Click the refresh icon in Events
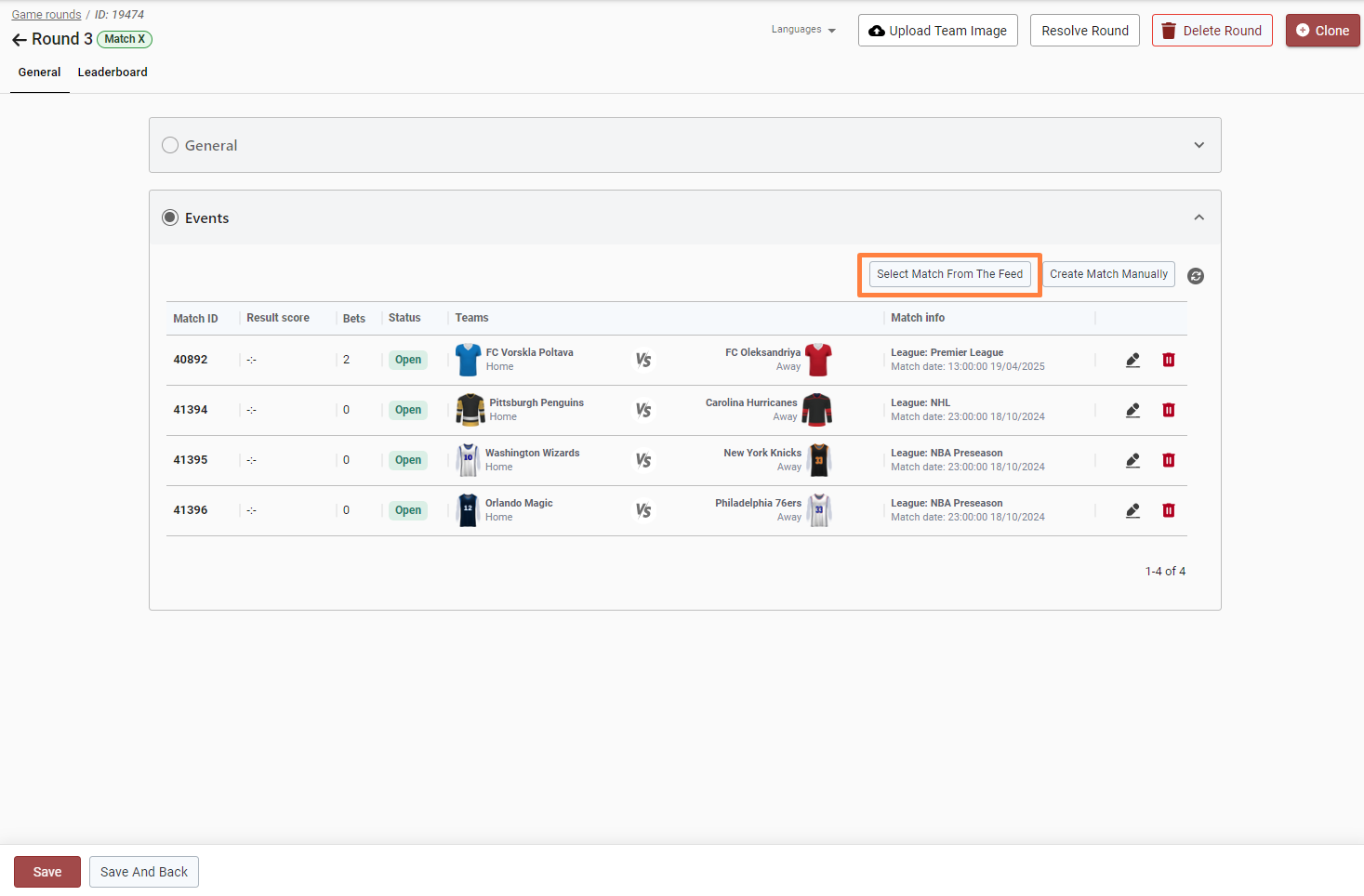Screen dimensions: 1364x896 point(1196,276)
